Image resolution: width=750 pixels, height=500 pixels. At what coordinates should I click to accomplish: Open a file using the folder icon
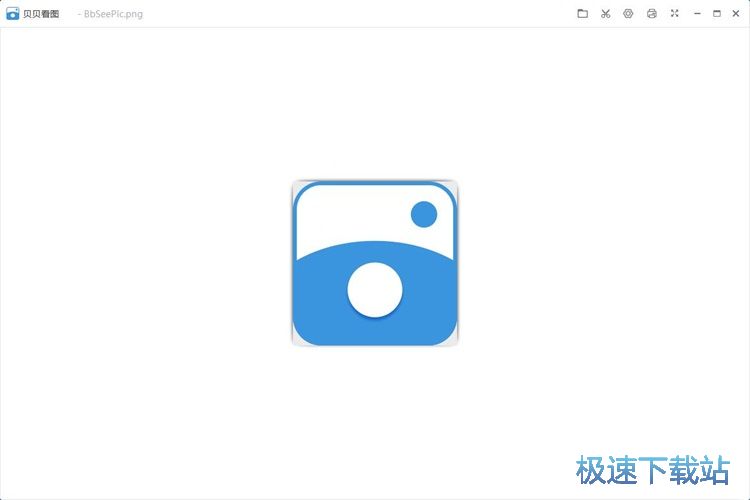click(582, 13)
